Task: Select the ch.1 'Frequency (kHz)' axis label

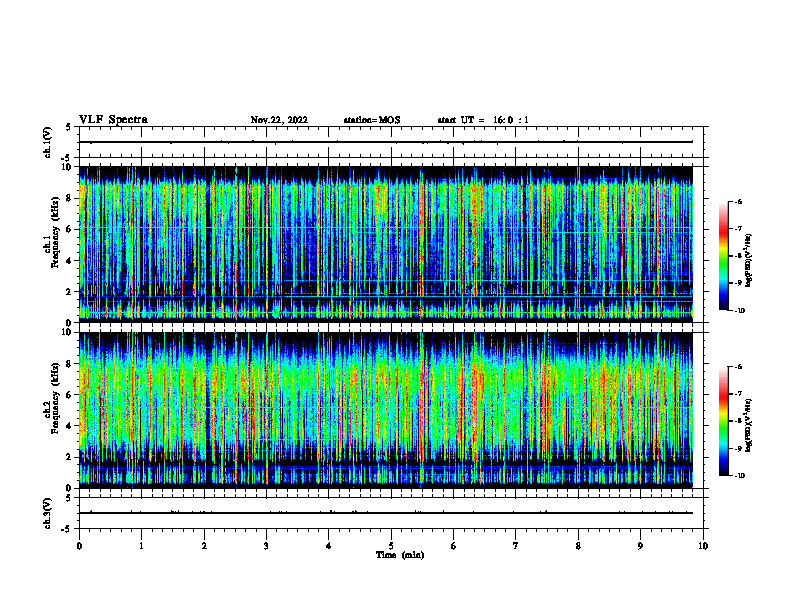Action: pyautogui.click(x=56, y=232)
